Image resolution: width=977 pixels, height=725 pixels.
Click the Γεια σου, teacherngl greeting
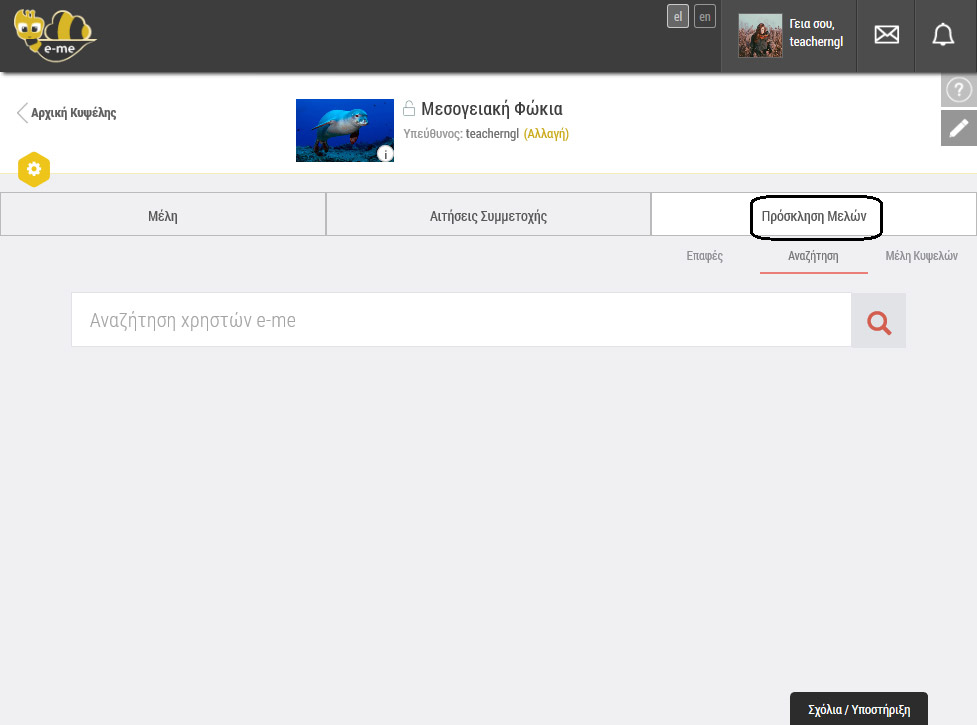click(816, 33)
